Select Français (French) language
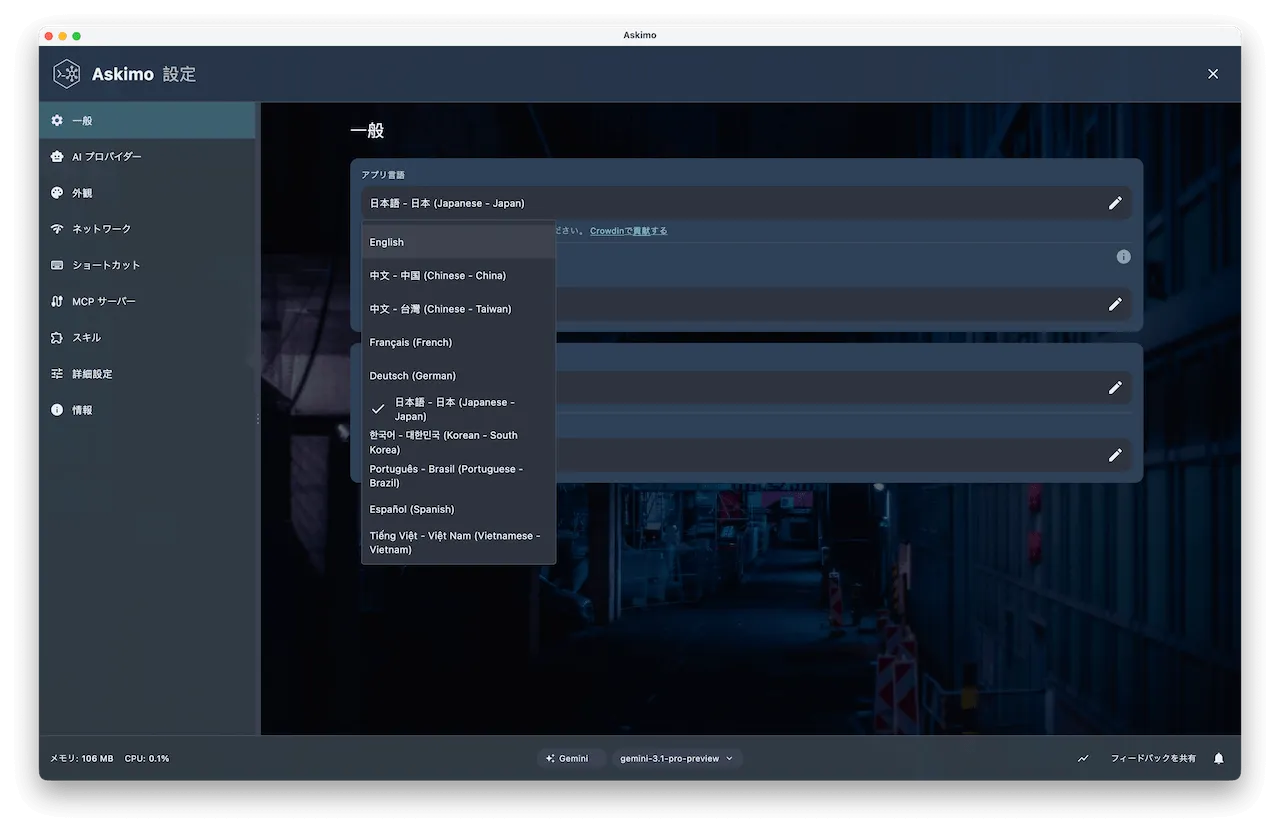Image resolution: width=1280 pixels, height=832 pixels. click(x=458, y=342)
